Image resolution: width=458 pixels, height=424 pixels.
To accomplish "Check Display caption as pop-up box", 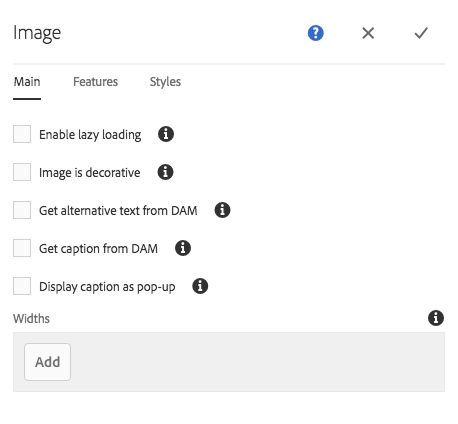I will point(22,286).
